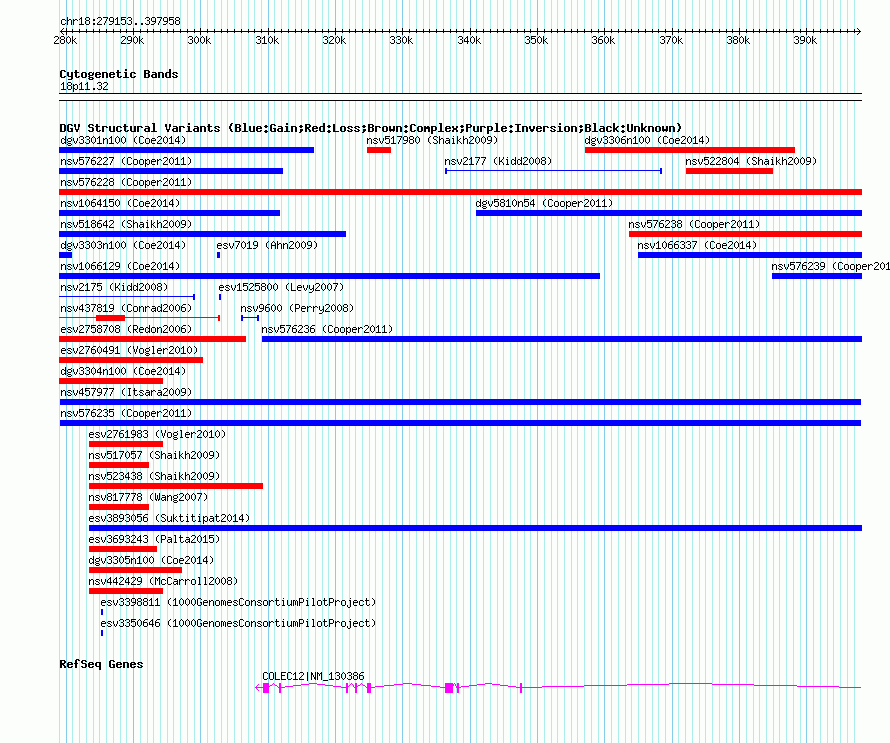Open dgv5810n54 (Cooper2011) gain variant
Viewport: 890px width, 743px height.
(x=669, y=213)
